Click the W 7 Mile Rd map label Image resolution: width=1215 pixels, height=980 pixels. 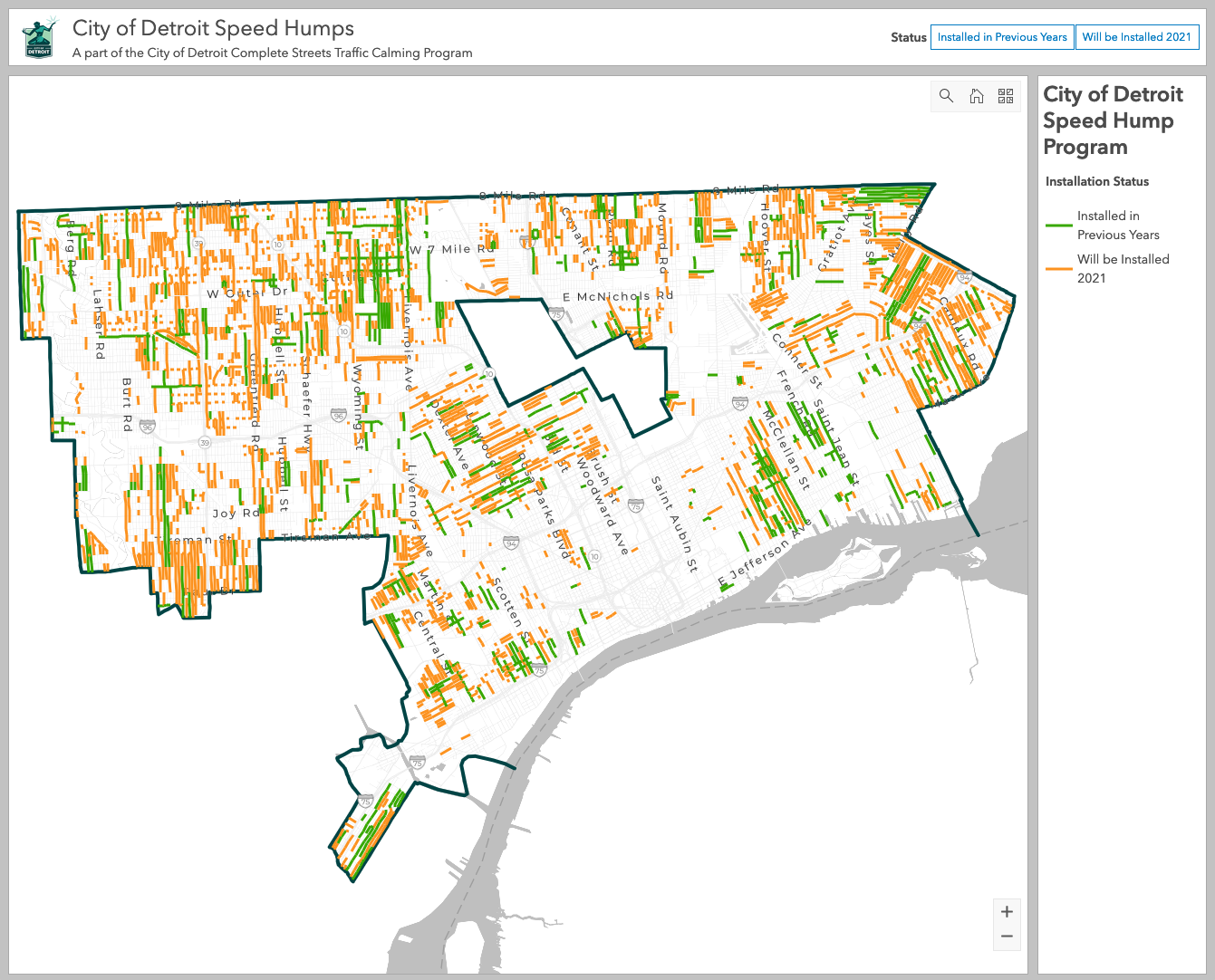tap(453, 249)
